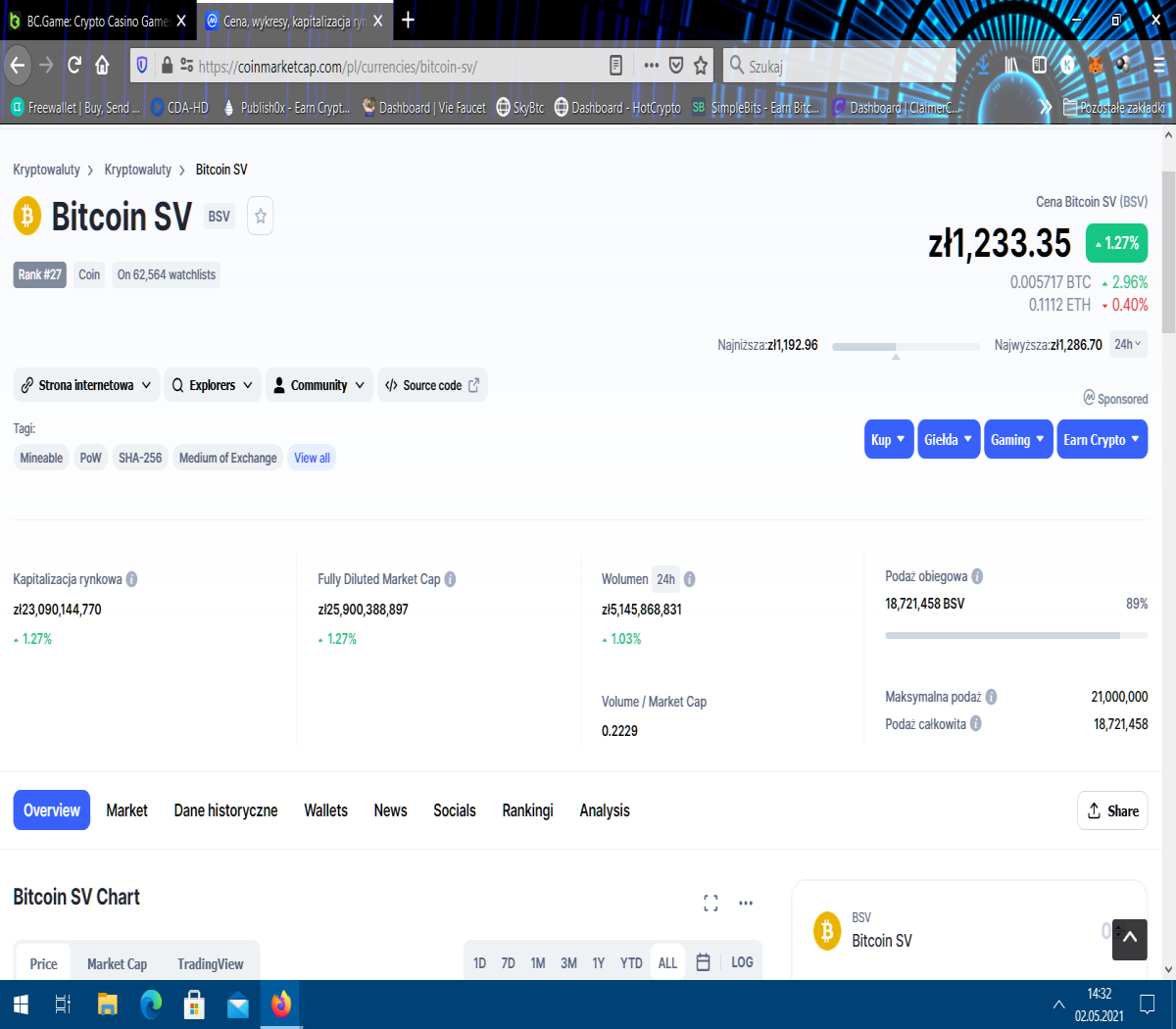Open page actions three-dot menu
Image resolution: width=1176 pixels, height=1029 pixels.
(x=652, y=66)
